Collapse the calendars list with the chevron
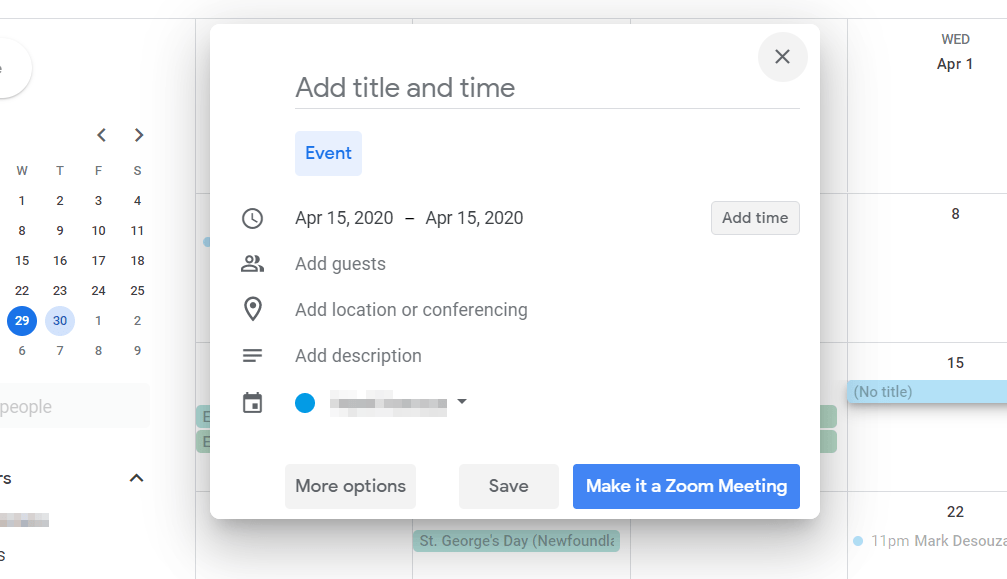Image resolution: width=1007 pixels, height=579 pixels. click(136, 478)
